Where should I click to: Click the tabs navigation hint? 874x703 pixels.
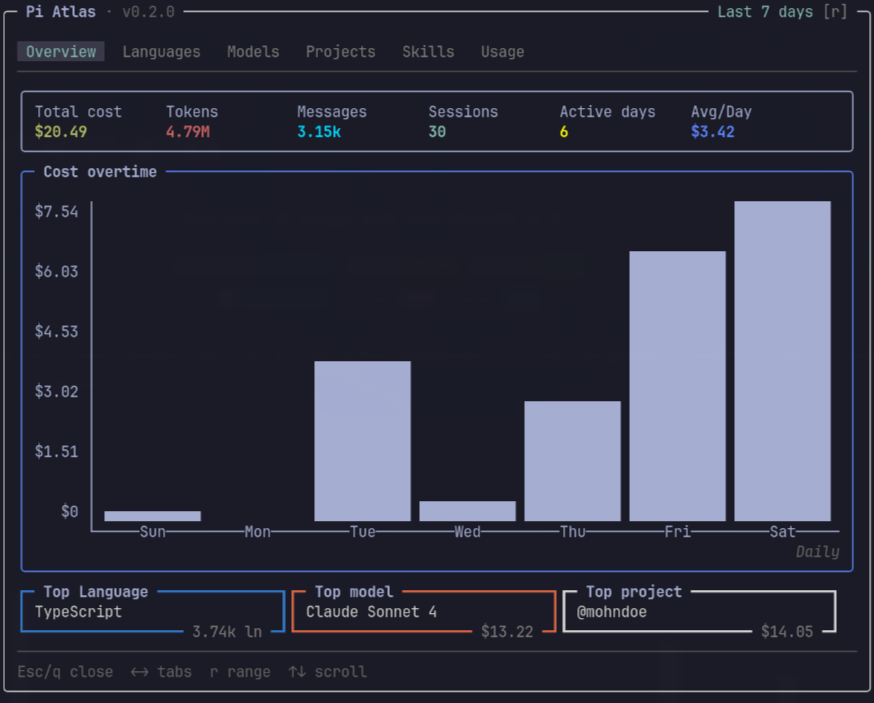(x=161, y=672)
